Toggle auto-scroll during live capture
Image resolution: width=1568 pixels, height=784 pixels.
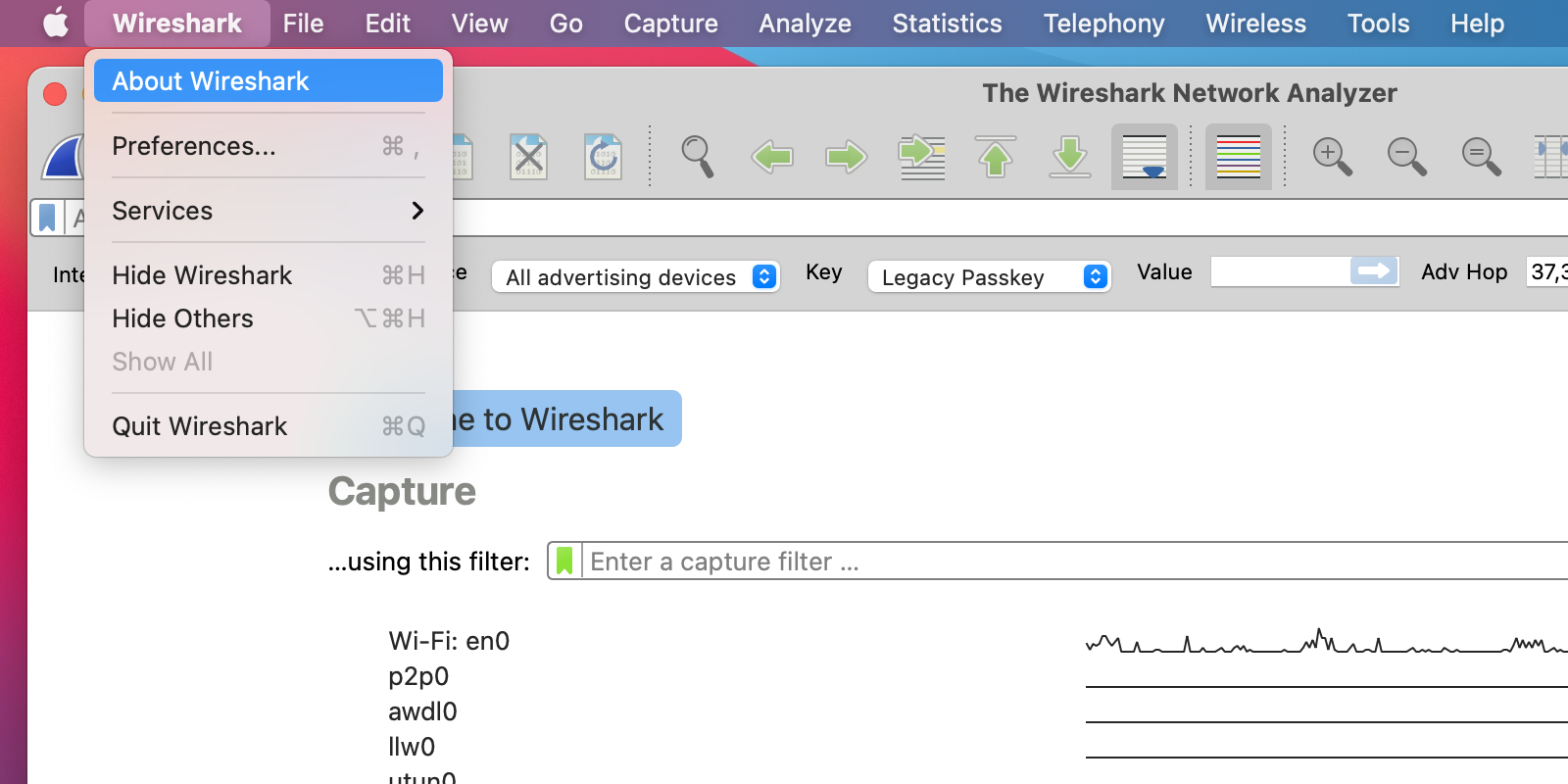[x=1145, y=157]
